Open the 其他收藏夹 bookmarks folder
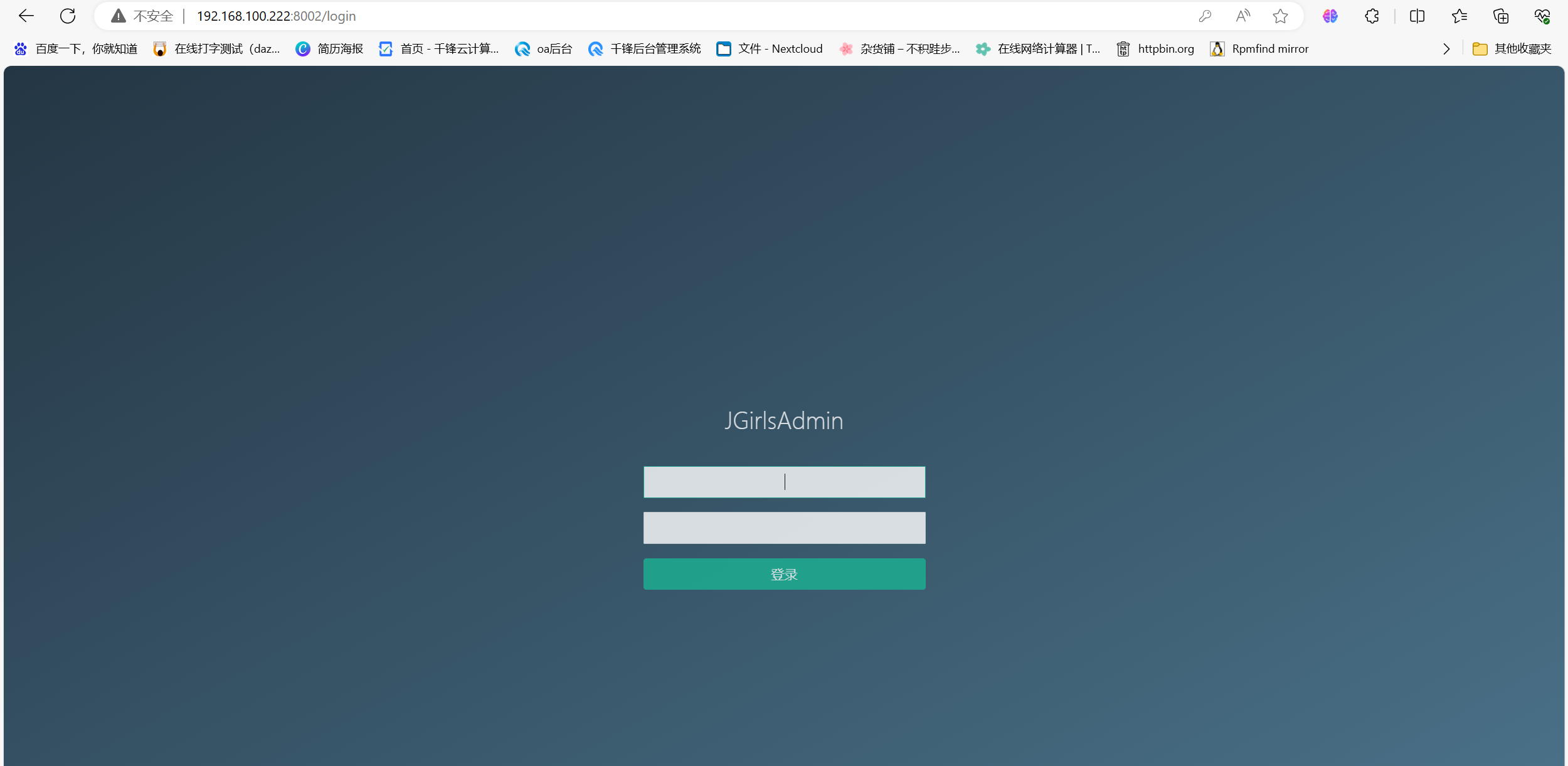The image size is (1568, 766). [x=1512, y=49]
